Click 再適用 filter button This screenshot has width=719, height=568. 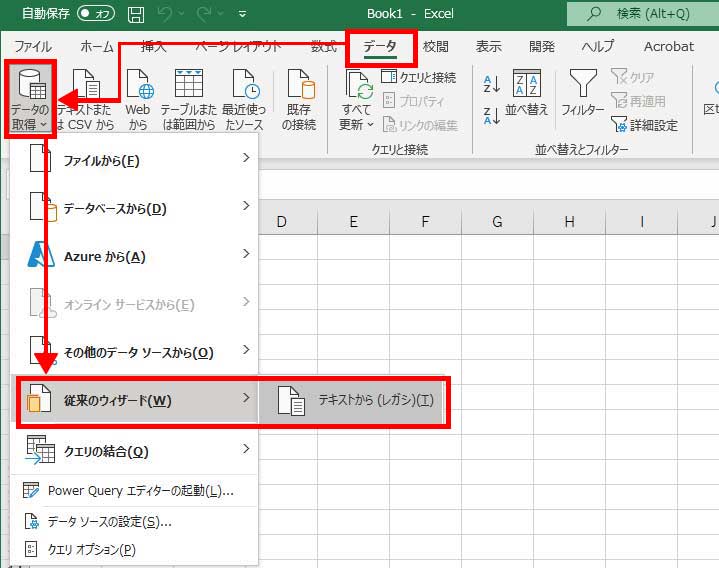tap(638, 101)
